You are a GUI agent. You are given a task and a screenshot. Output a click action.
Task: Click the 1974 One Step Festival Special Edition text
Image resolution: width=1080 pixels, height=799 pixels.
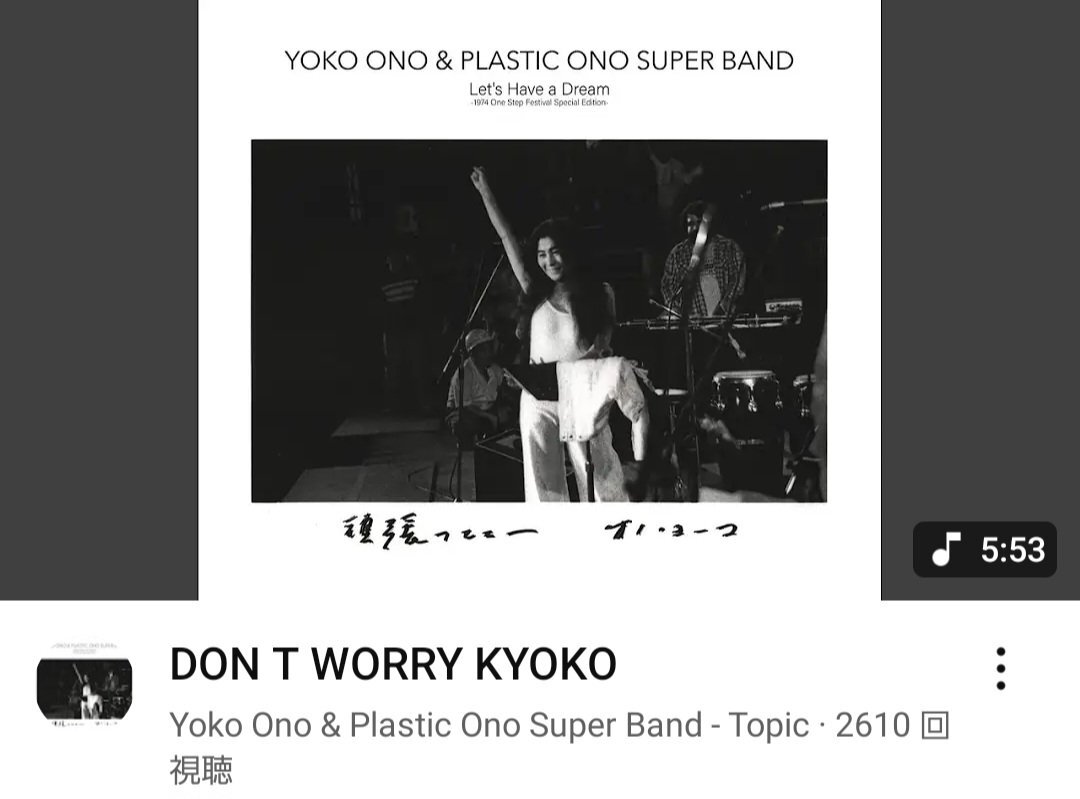click(x=539, y=103)
